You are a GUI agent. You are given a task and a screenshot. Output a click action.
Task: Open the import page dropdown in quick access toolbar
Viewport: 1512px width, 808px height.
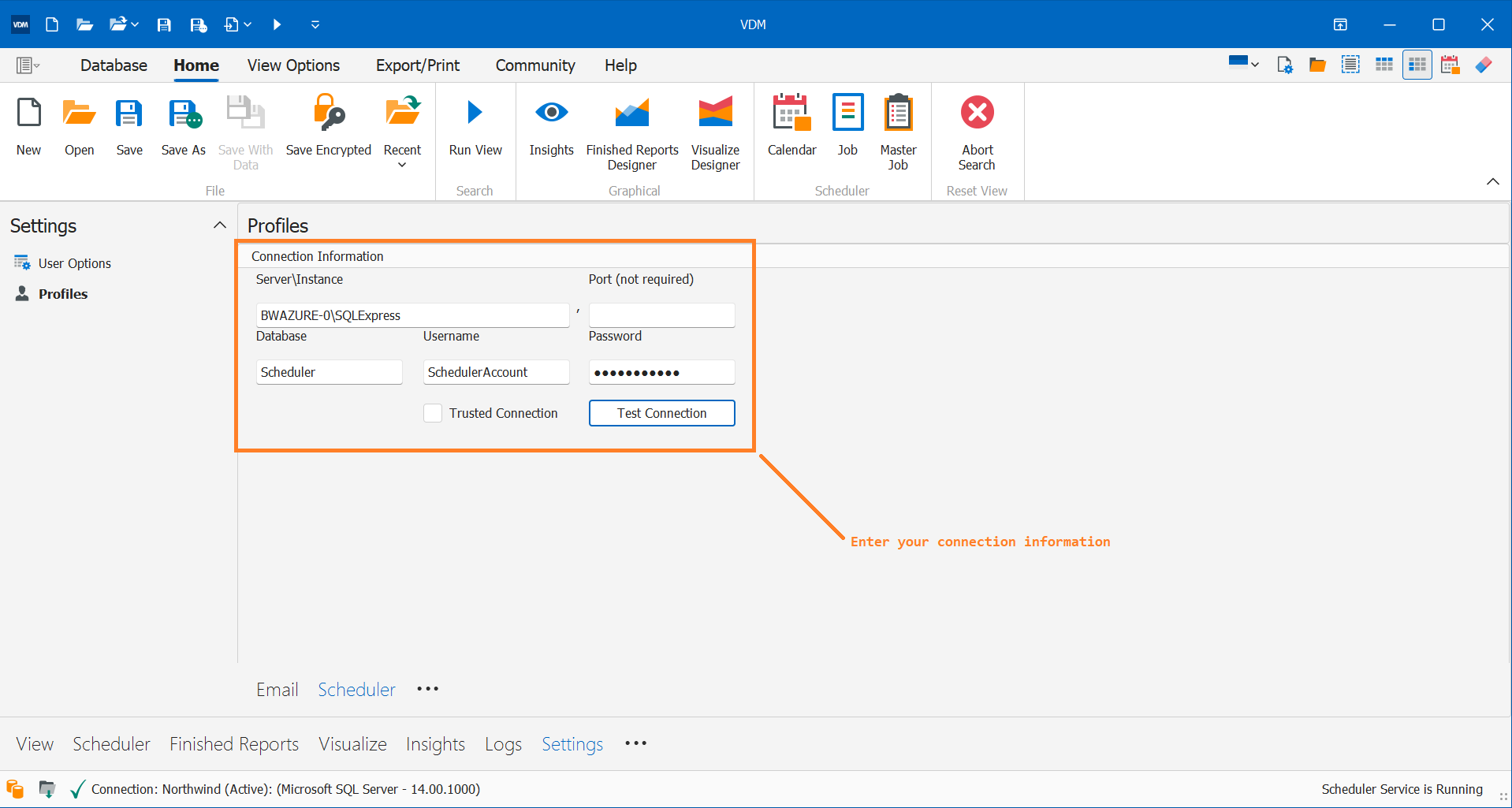(x=237, y=24)
